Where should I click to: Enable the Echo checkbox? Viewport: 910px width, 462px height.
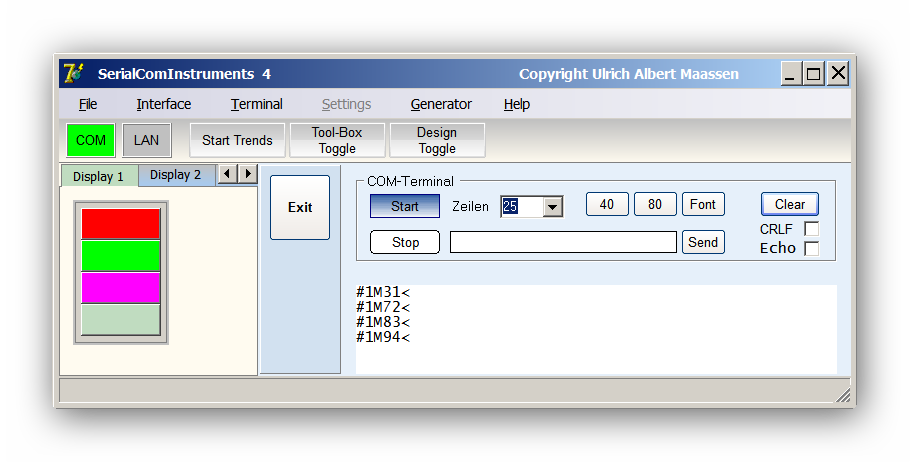coord(811,248)
